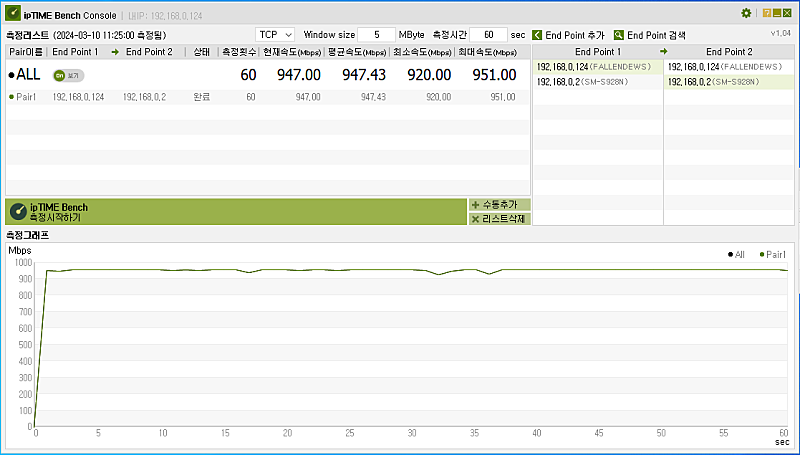Click ALL row current speed 947.00
Viewport: 800px width, 455px height.
coord(299,75)
